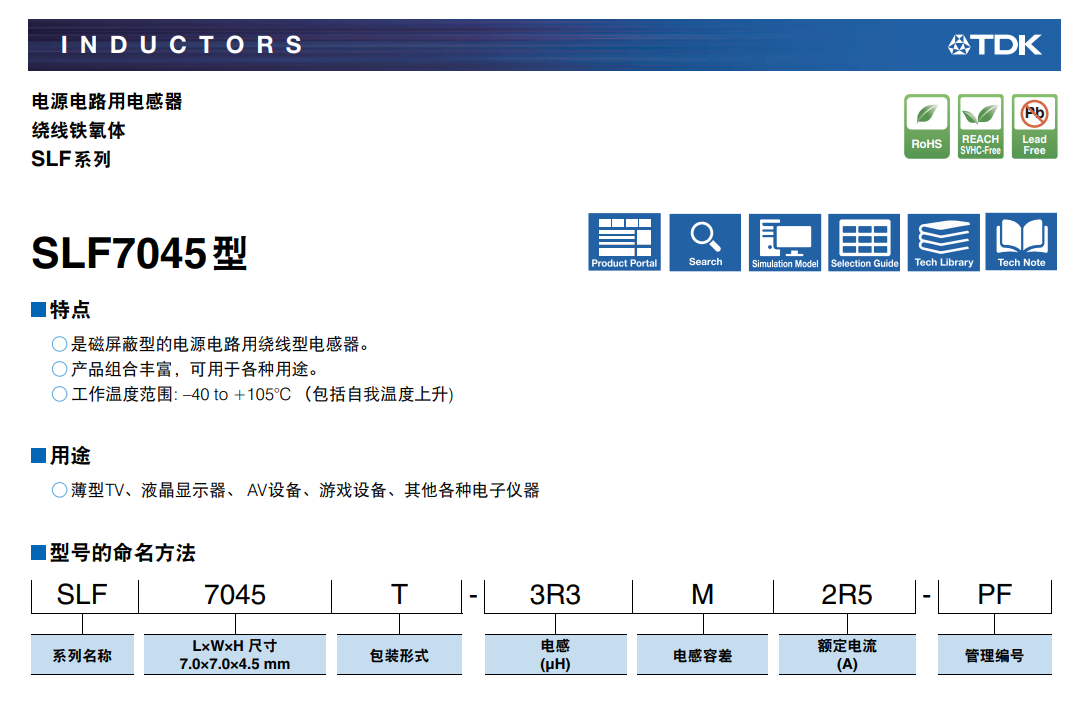Click the 薄型TV、液晶显示器 applications line
The width and height of the screenshot is (1086, 714).
pyautogui.click(x=296, y=490)
